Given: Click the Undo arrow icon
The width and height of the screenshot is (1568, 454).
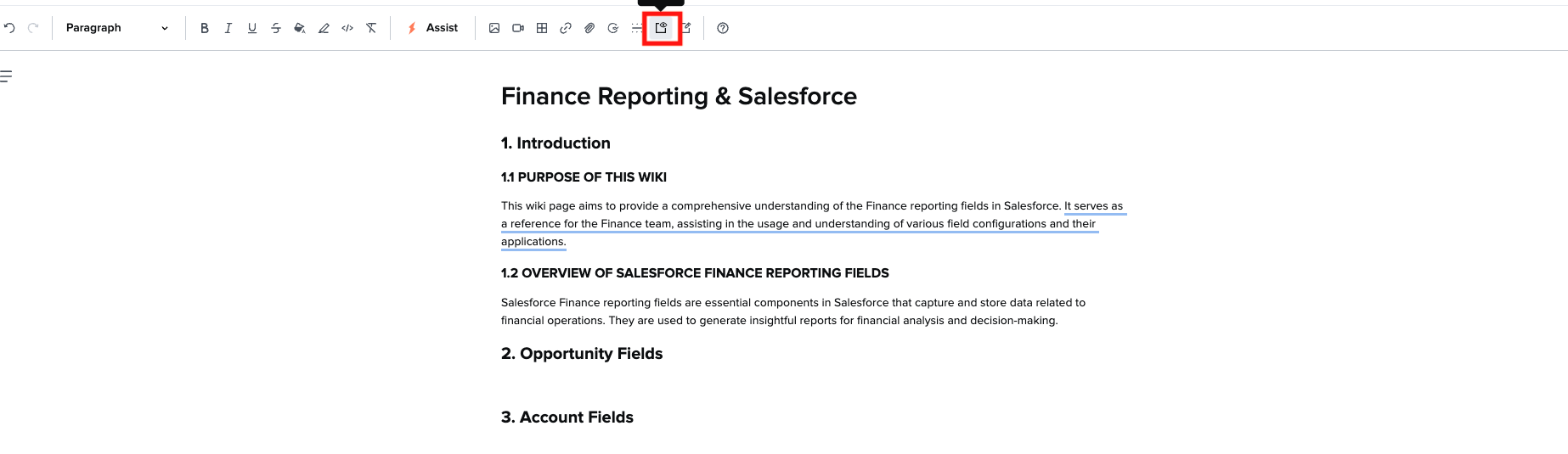Looking at the screenshot, I should [9, 28].
